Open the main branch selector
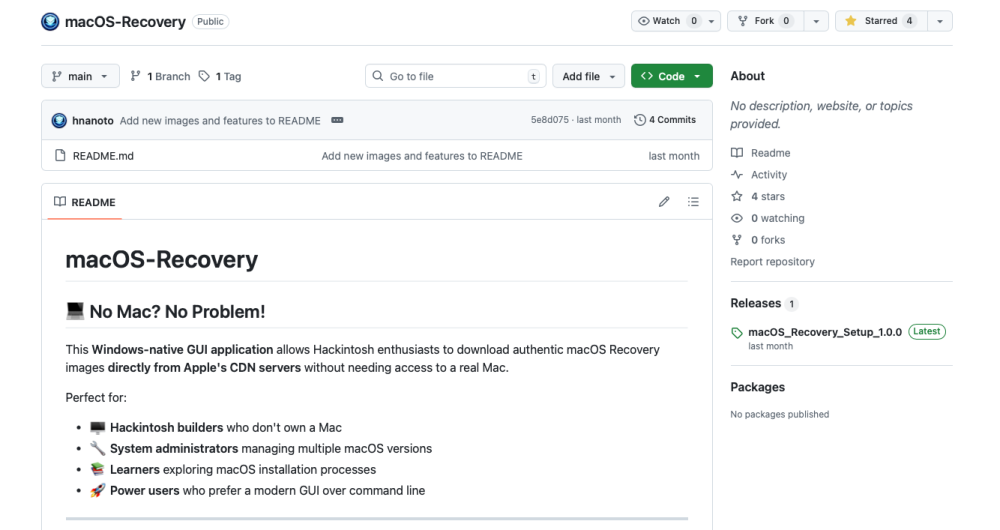The height and width of the screenshot is (530, 1000). click(80, 76)
